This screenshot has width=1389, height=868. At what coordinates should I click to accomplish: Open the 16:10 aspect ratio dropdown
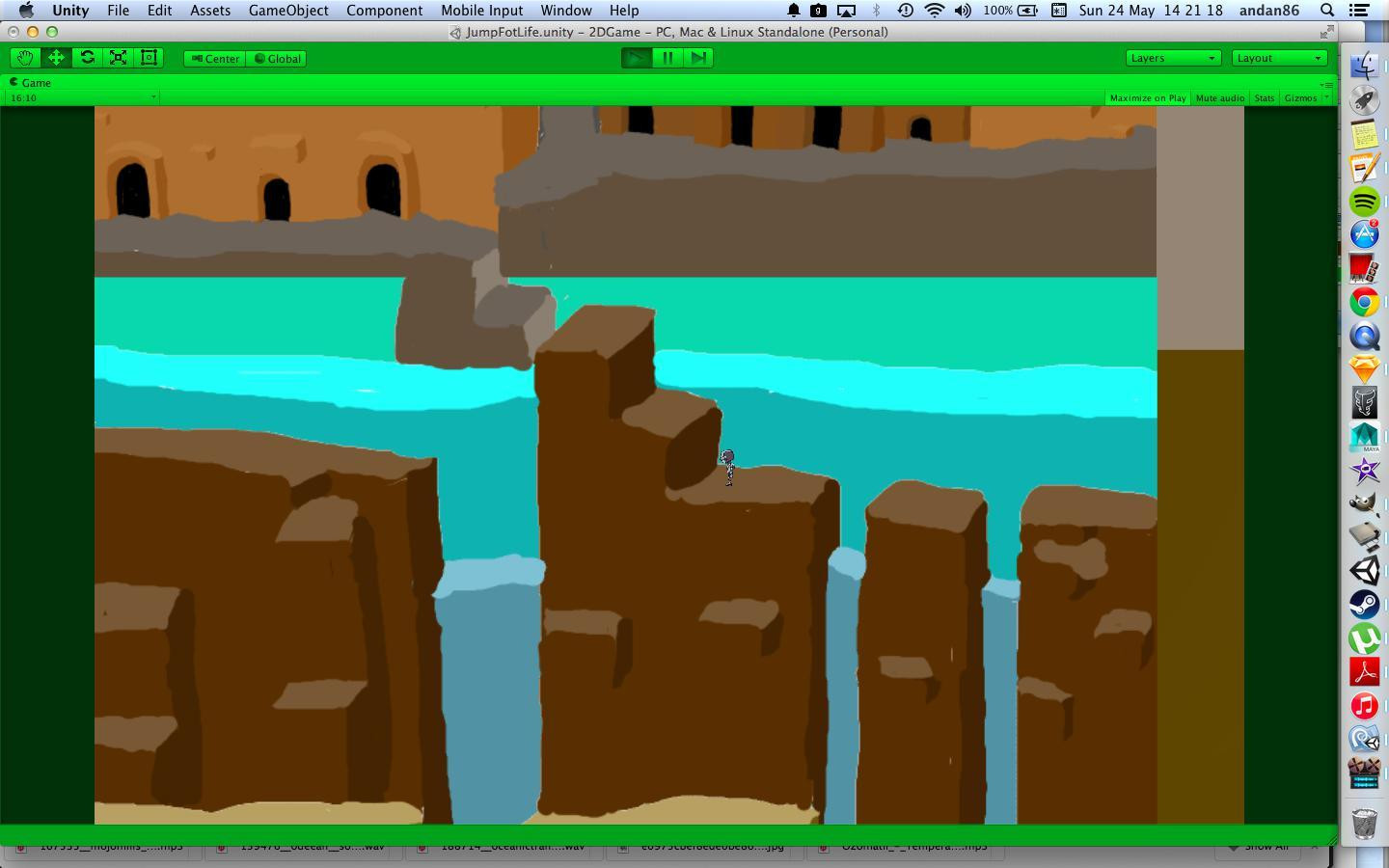tap(82, 97)
